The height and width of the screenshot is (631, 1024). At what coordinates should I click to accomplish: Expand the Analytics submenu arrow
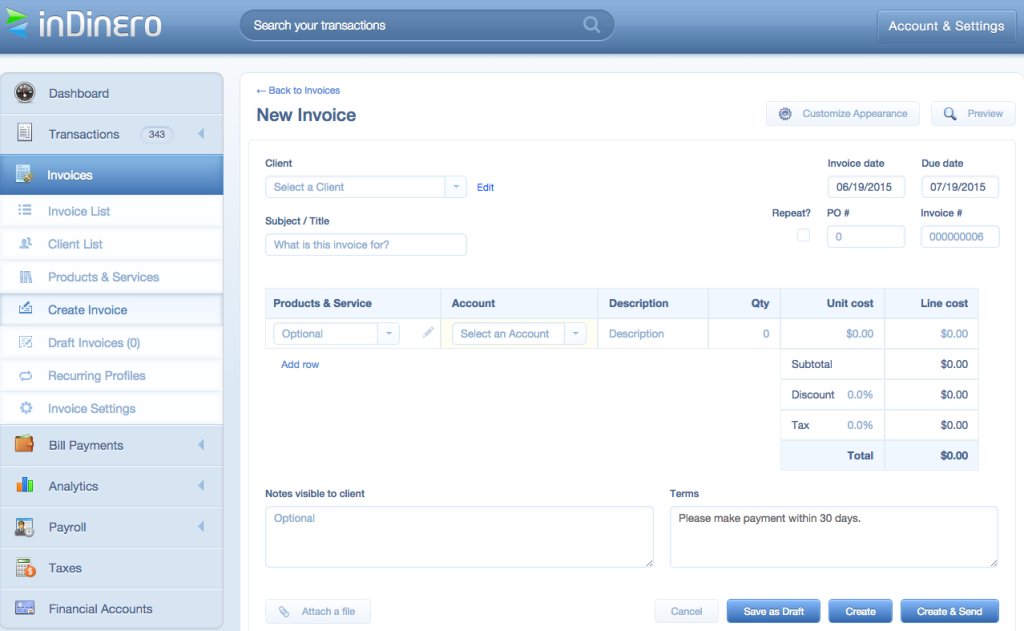201,485
